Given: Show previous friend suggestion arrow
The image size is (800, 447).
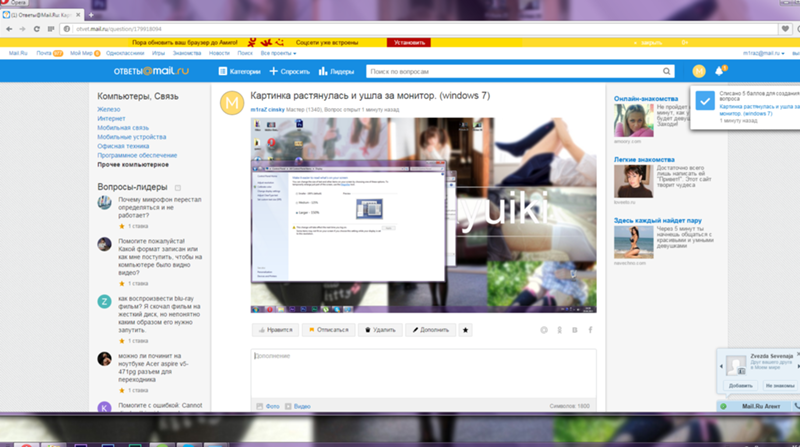Looking at the screenshot, I should click(721, 366).
